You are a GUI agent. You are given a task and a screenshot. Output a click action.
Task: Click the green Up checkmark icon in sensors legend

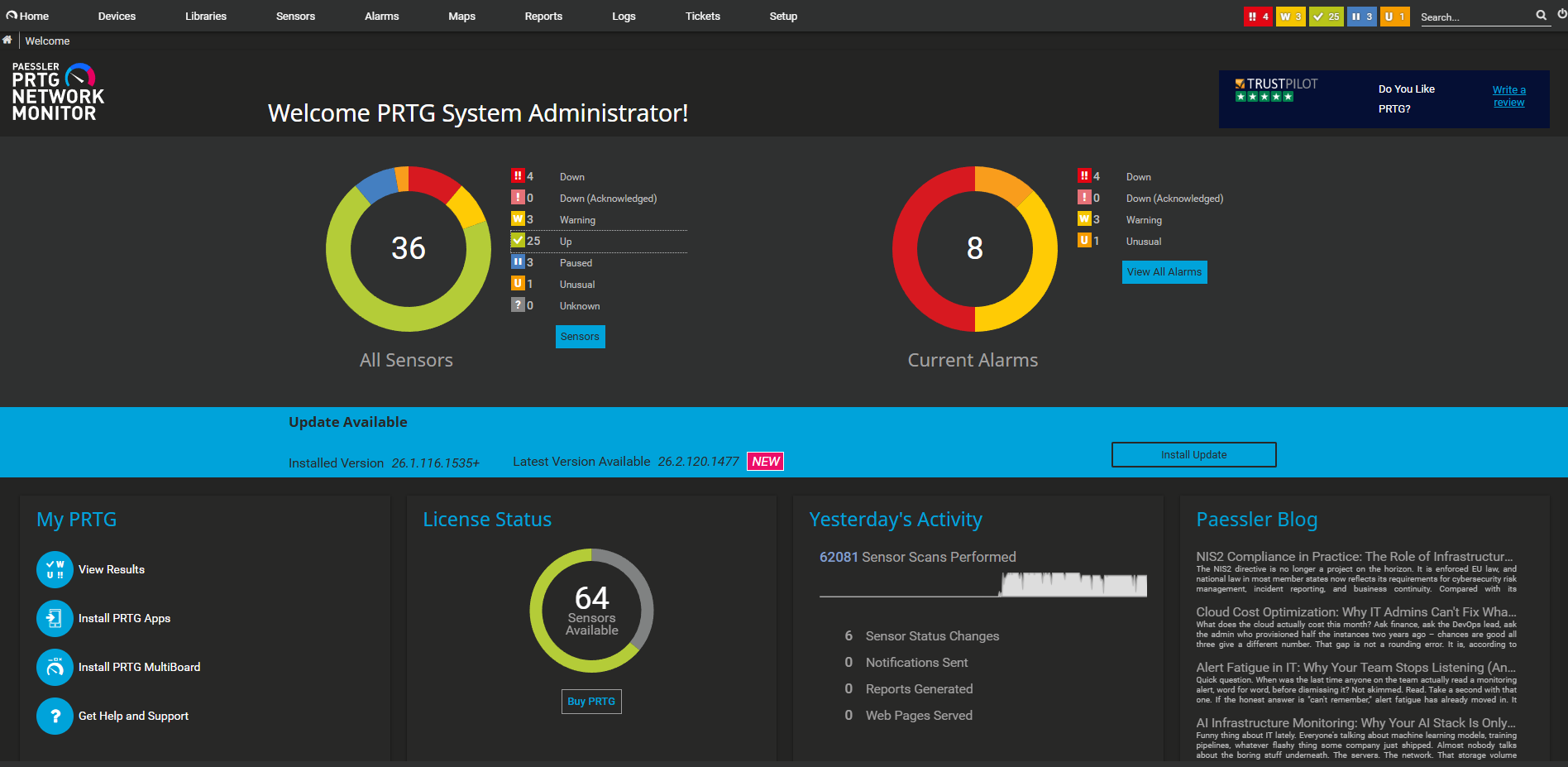(x=518, y=240)
